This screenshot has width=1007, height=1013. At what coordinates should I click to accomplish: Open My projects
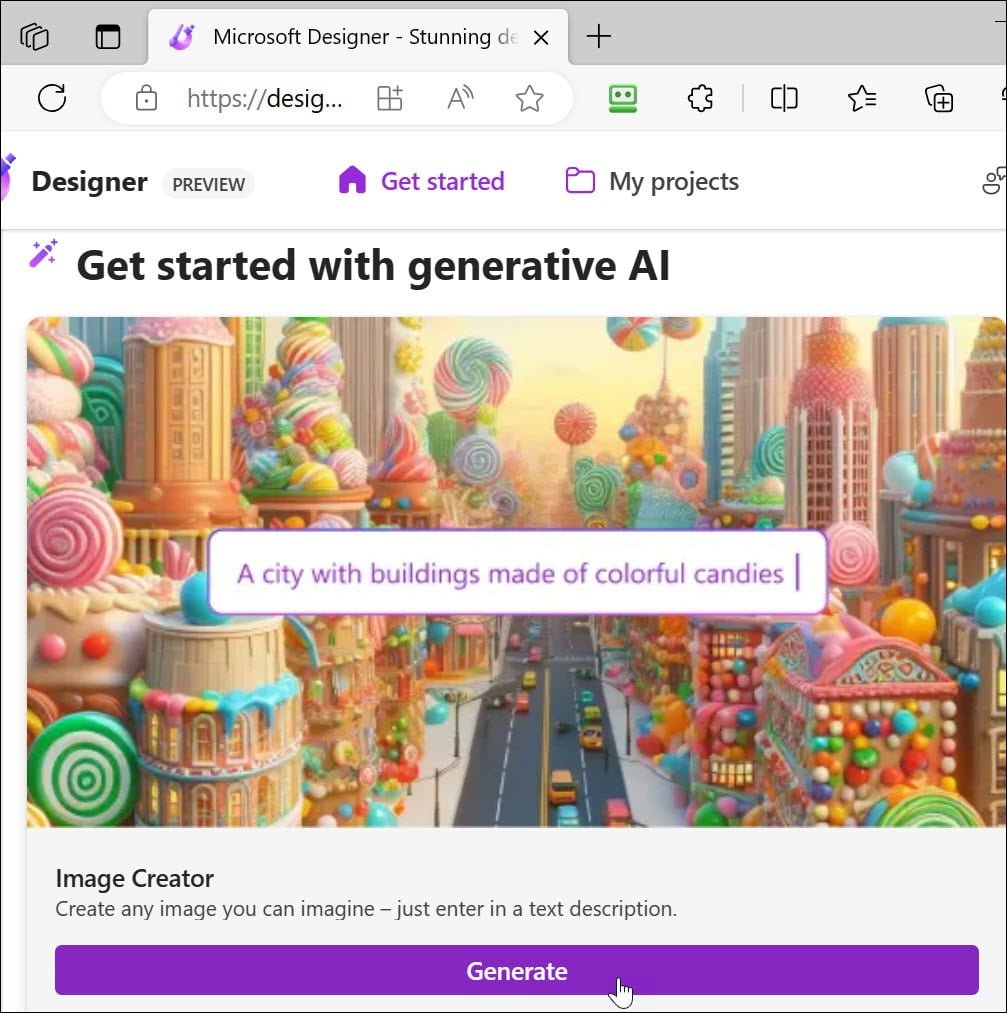click(652, 181)
